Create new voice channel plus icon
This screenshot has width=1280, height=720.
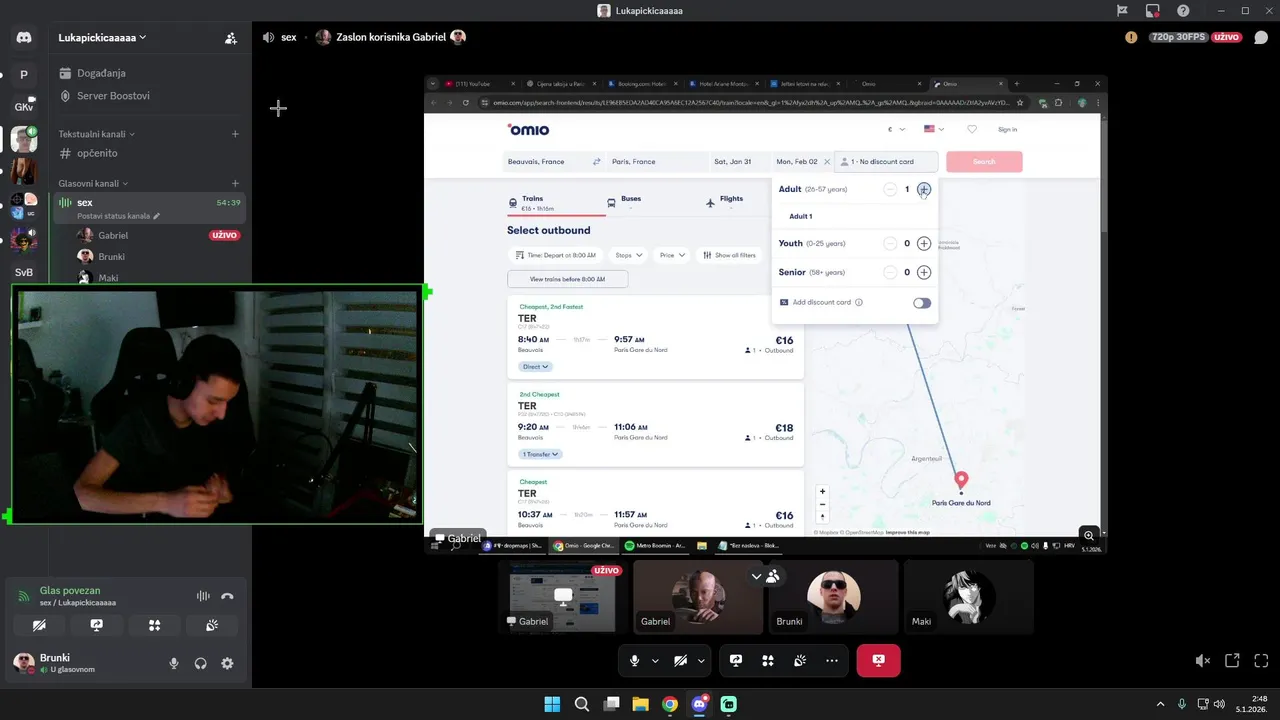pos(235,184)
